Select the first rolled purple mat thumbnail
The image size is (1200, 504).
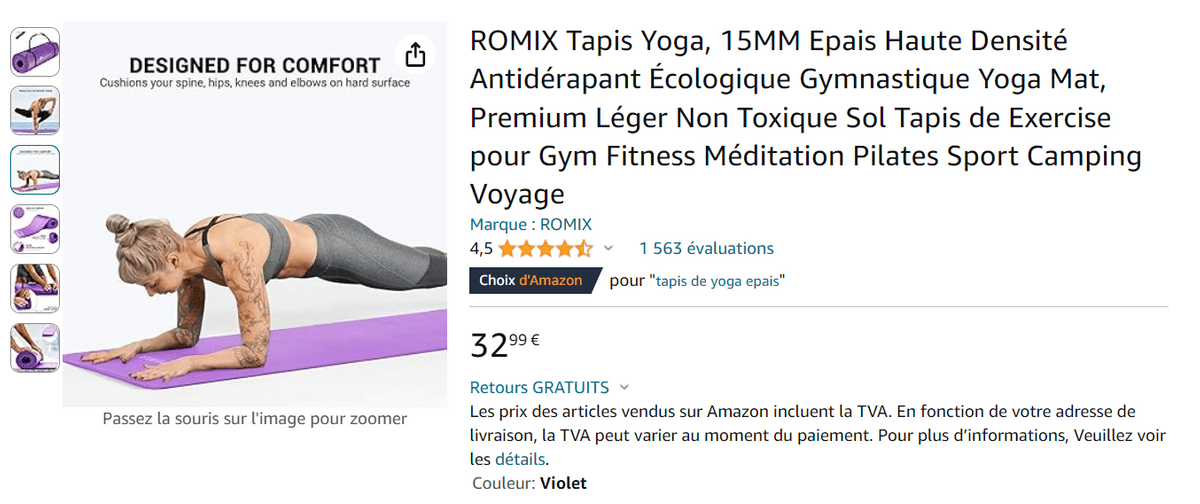[35, 51]
